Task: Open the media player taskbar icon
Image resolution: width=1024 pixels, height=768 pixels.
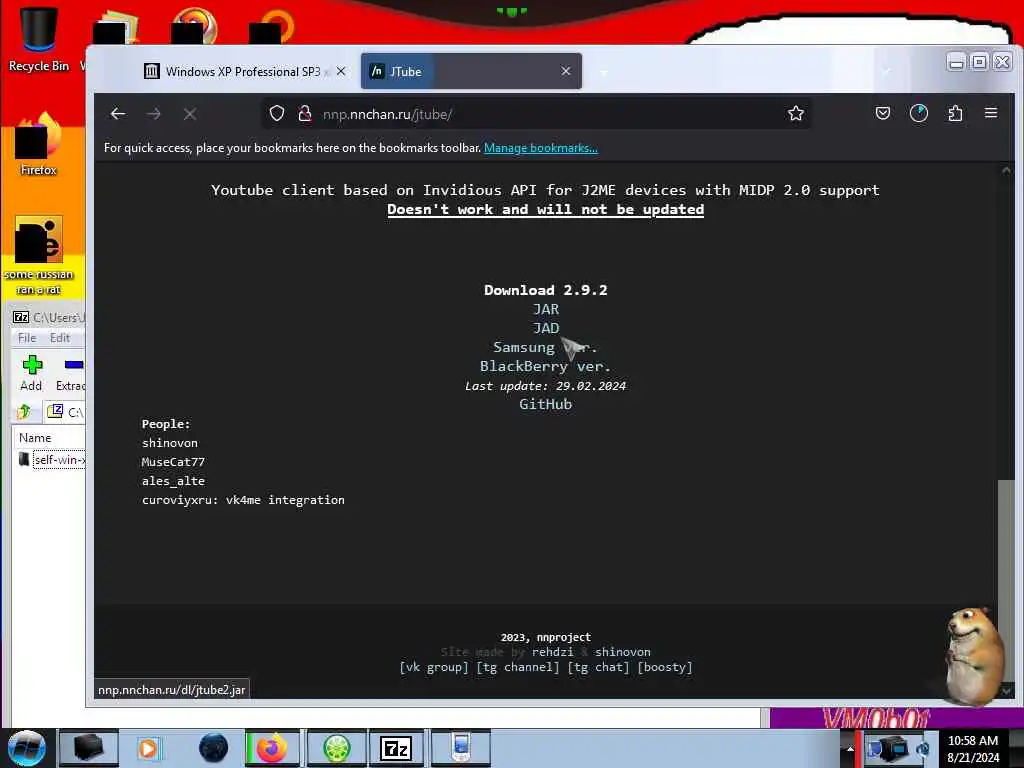Action: click(x=148, y=748)
